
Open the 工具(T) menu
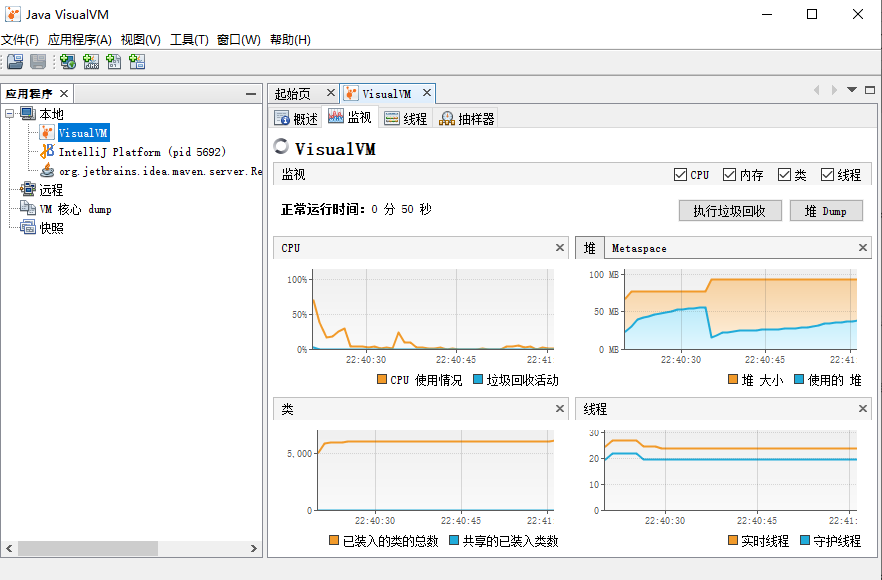point(189,39)
